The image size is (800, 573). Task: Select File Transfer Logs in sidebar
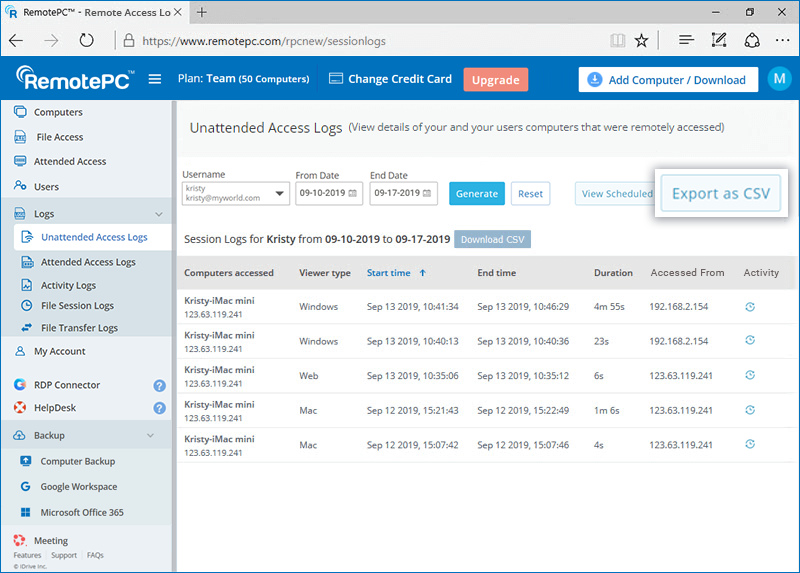[x=79, y=328]
